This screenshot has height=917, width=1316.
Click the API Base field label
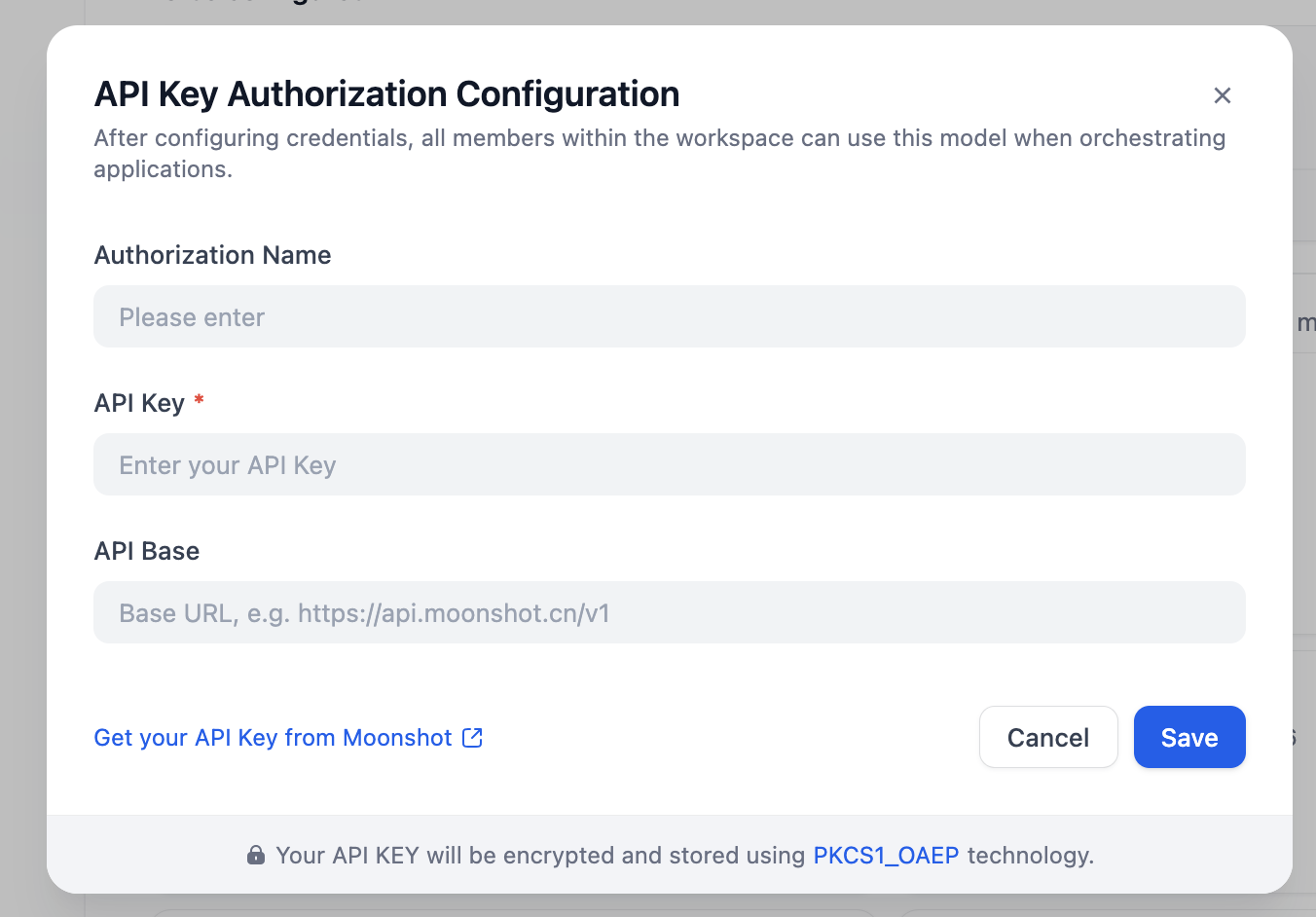147,551
